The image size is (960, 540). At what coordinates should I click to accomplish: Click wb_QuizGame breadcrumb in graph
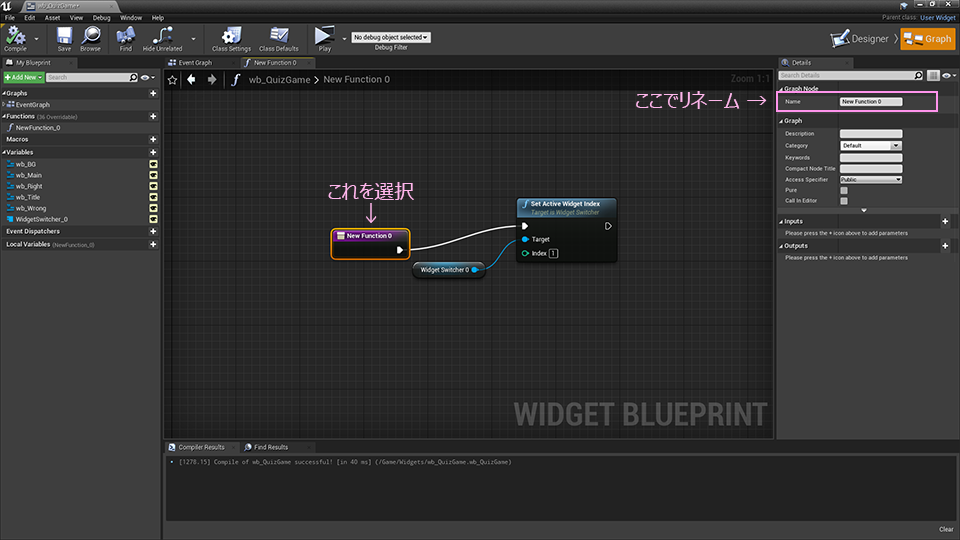(x=279, y=80)
